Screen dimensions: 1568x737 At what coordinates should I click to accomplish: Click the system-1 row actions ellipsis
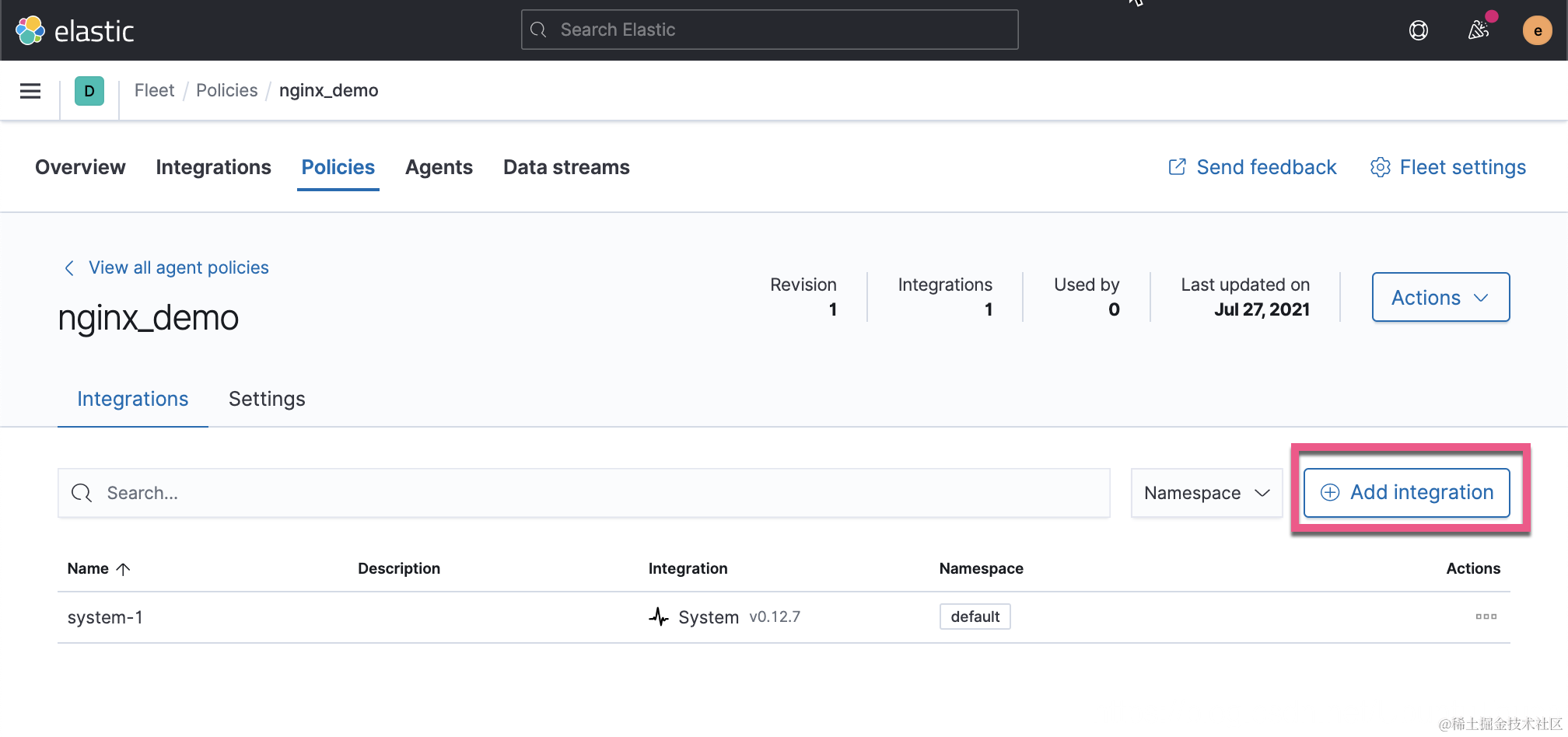pos(1486,616)
